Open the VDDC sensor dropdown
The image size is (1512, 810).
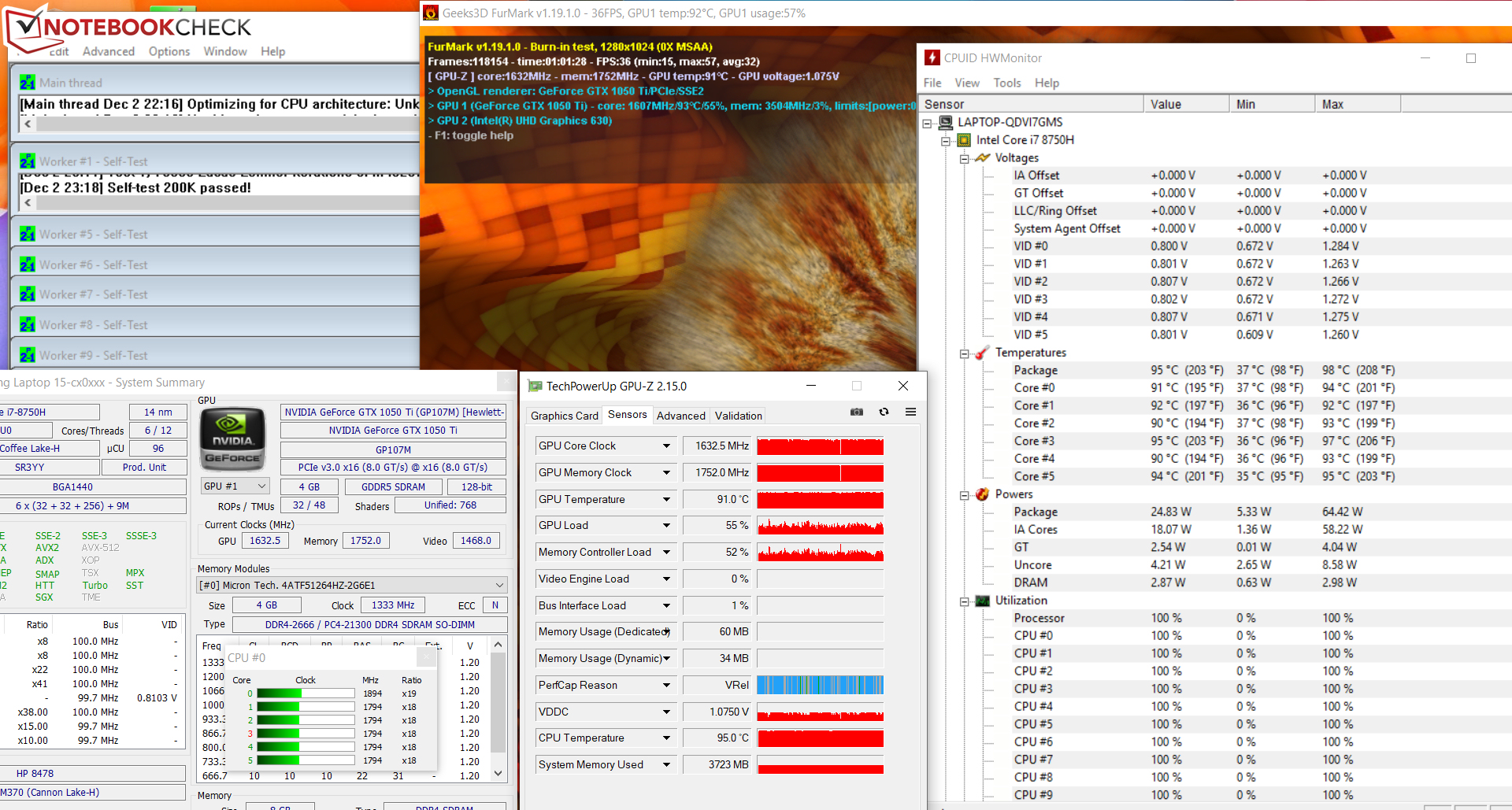[666, 712]
